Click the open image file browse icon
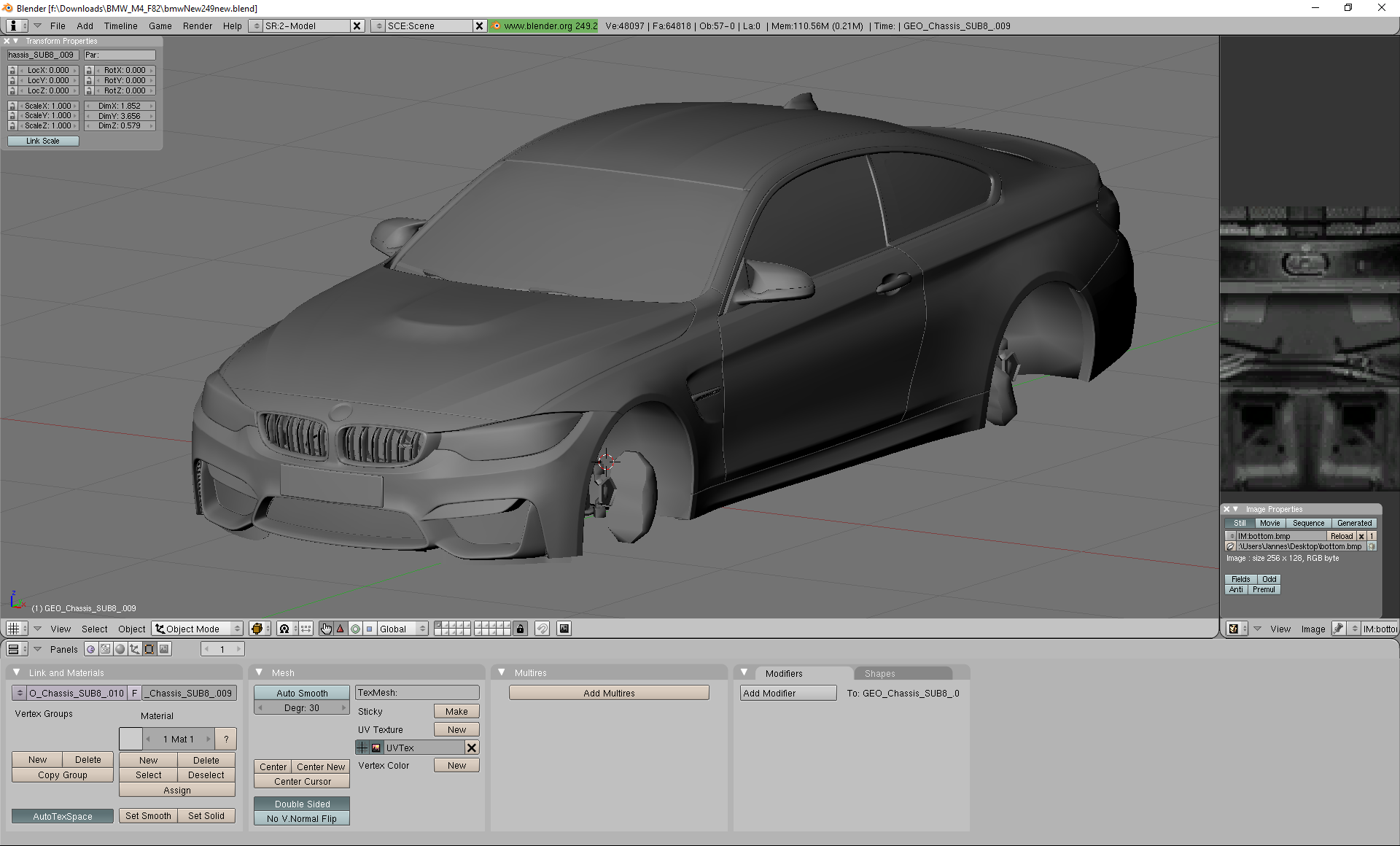Image resolution: width=1400 pixels, height=846 pixels. [1231, 546]
